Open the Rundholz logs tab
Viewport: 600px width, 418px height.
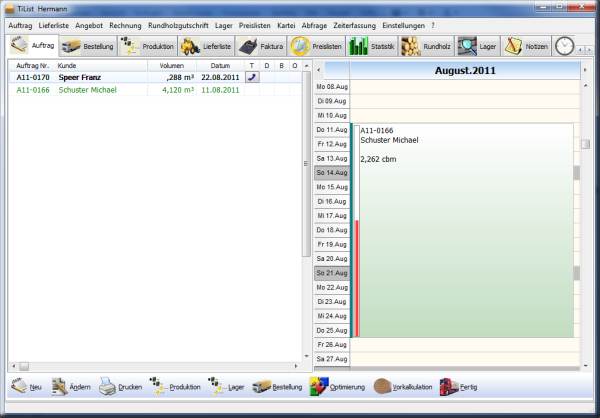[426, 46]
